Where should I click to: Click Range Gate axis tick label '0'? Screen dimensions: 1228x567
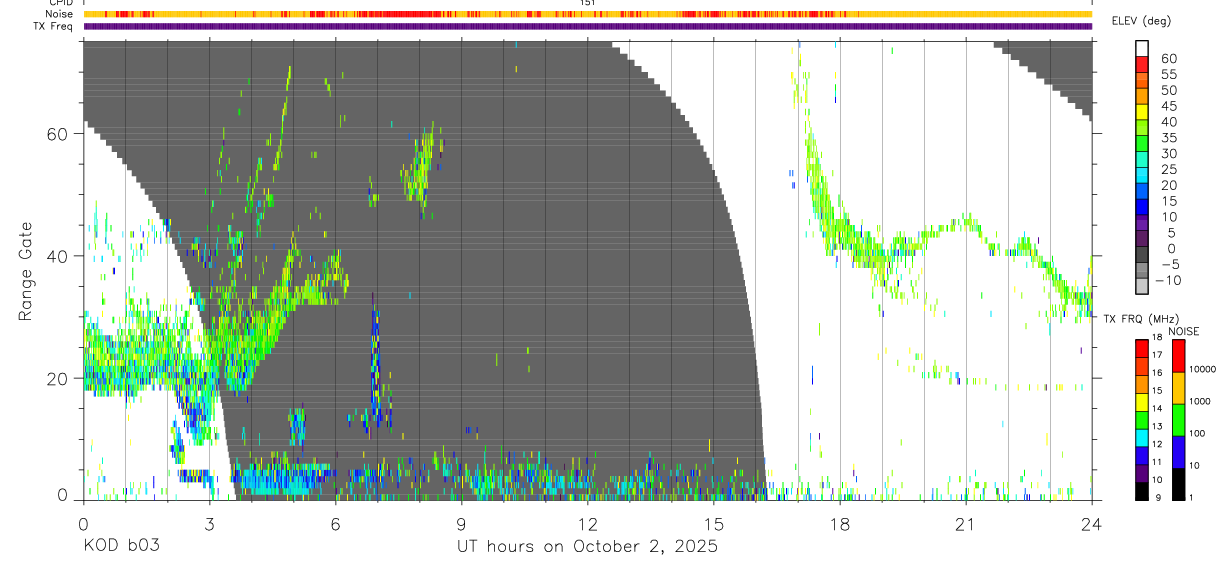coord(62,495)
